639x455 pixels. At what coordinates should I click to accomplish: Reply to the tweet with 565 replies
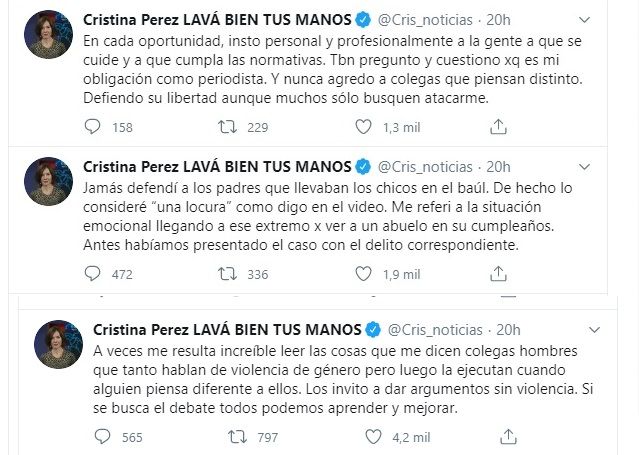tap(103, 436)
